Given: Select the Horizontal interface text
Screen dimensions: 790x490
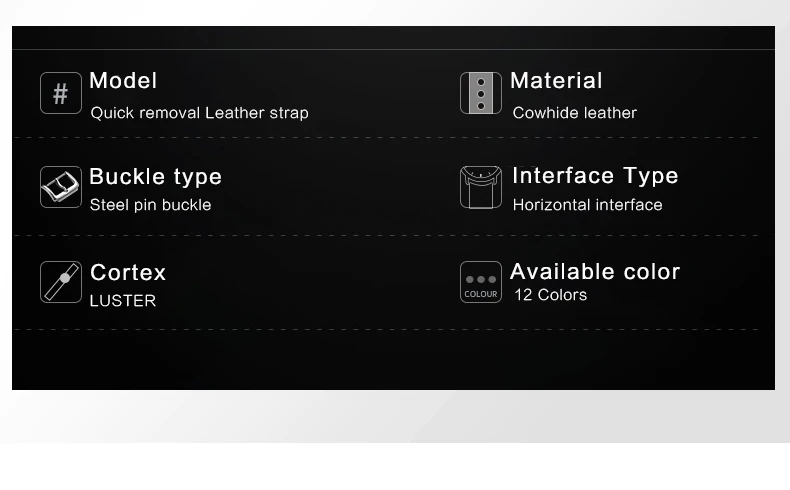Looking at the screenshot, I should tap(587, 205).
